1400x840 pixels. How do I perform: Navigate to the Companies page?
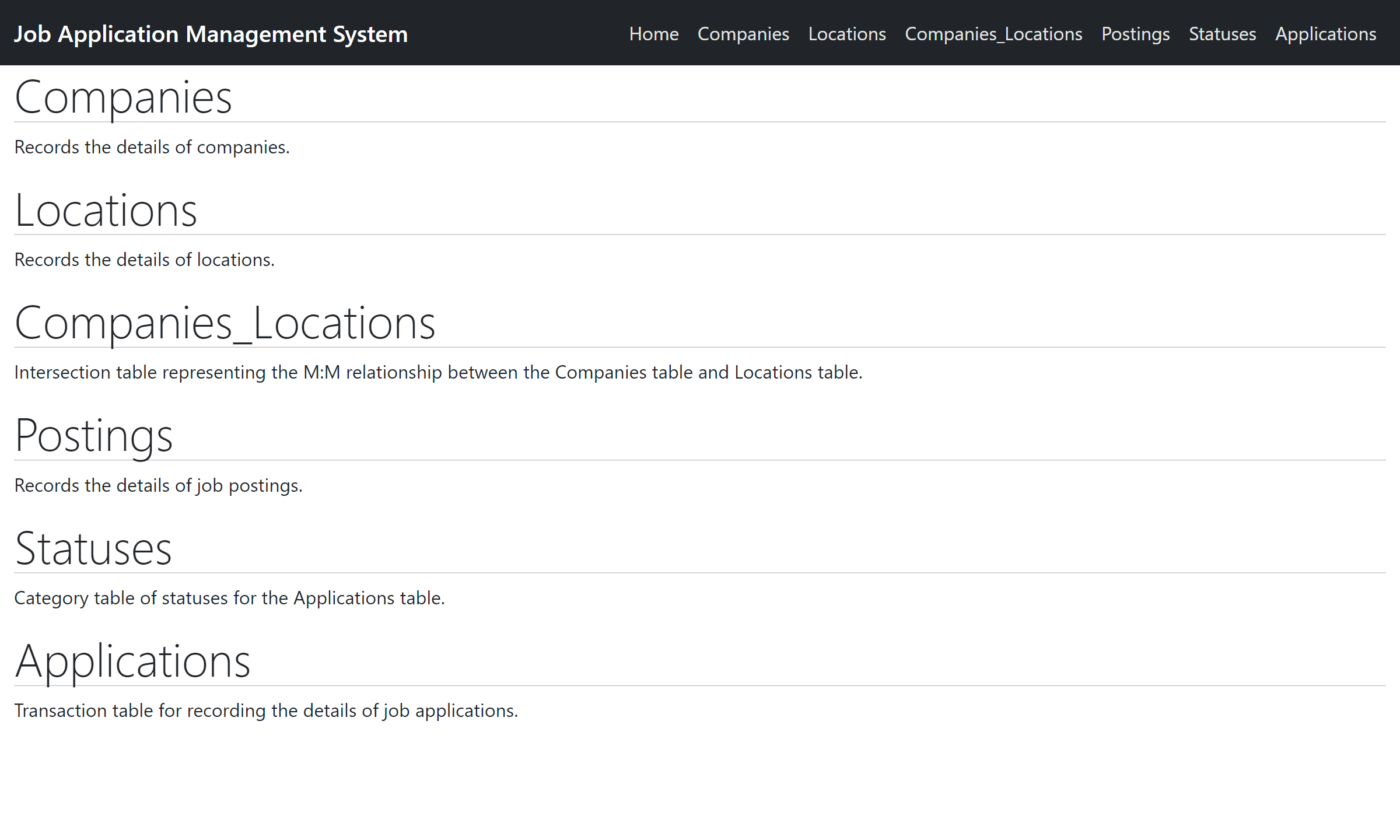click(x=743, y=34)
